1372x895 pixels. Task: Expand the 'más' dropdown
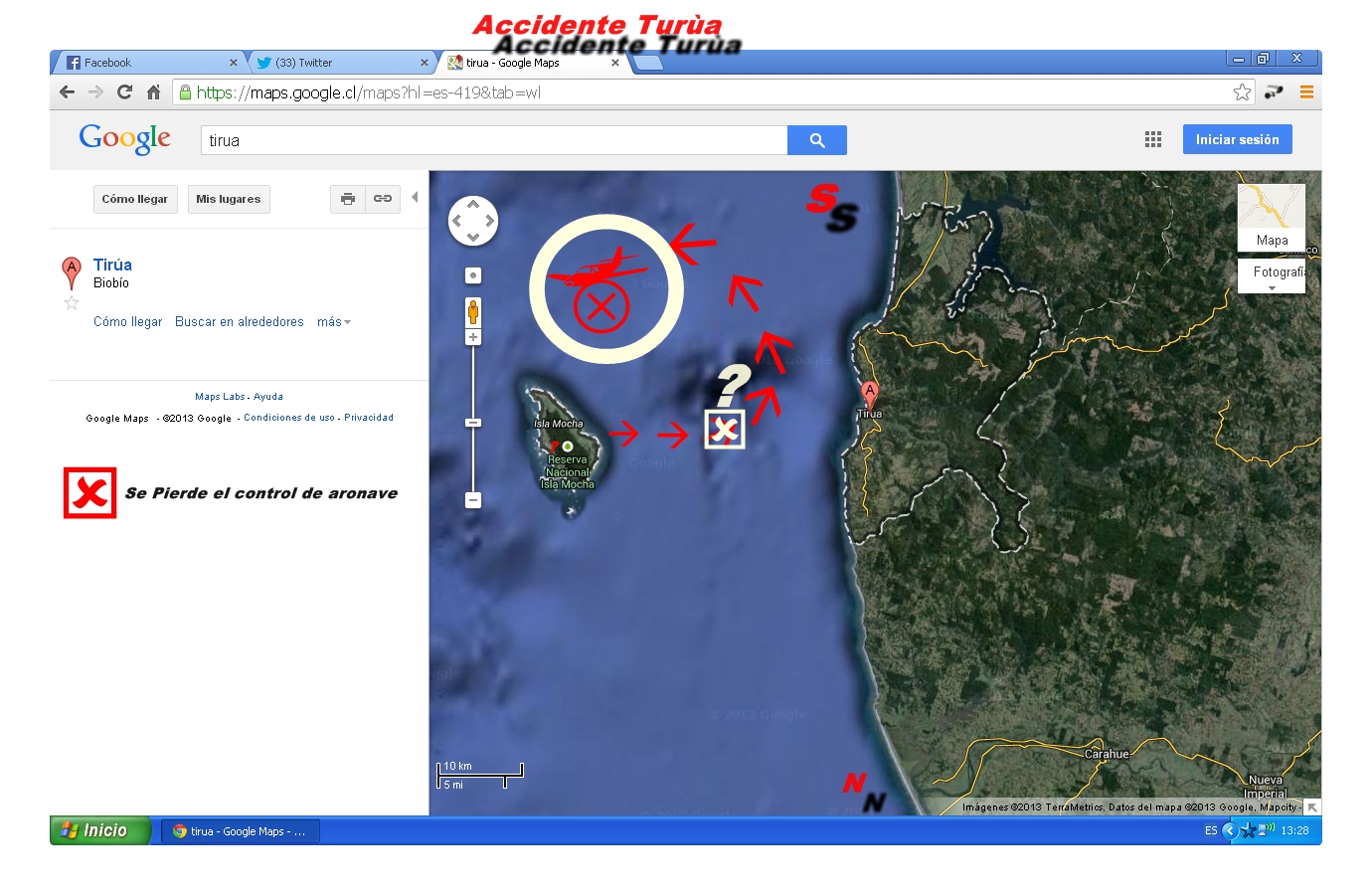click(334, 322)
